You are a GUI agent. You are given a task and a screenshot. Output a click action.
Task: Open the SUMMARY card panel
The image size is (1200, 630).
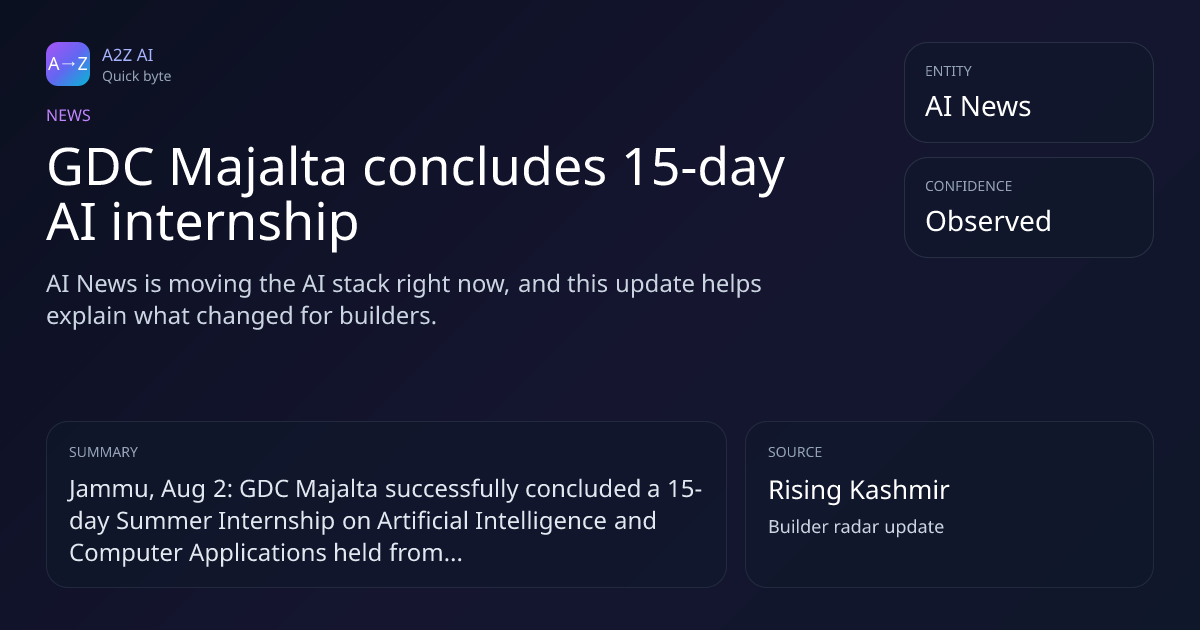386,504
